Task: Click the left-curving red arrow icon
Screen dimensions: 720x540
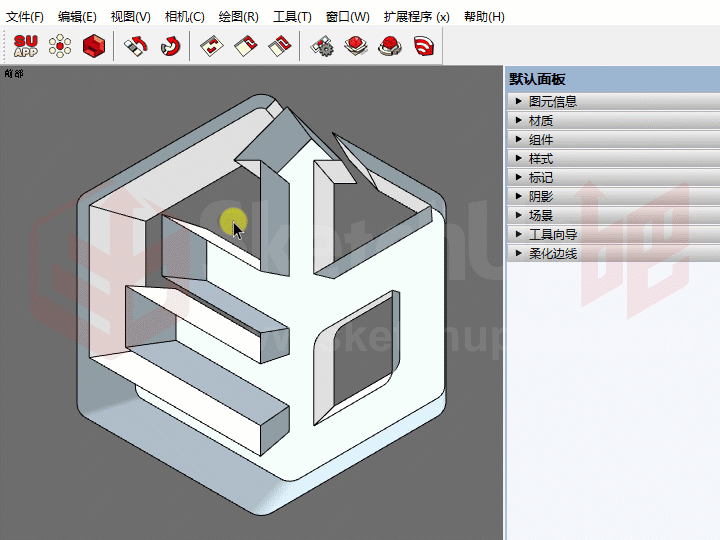Action: tap(136, 46)
